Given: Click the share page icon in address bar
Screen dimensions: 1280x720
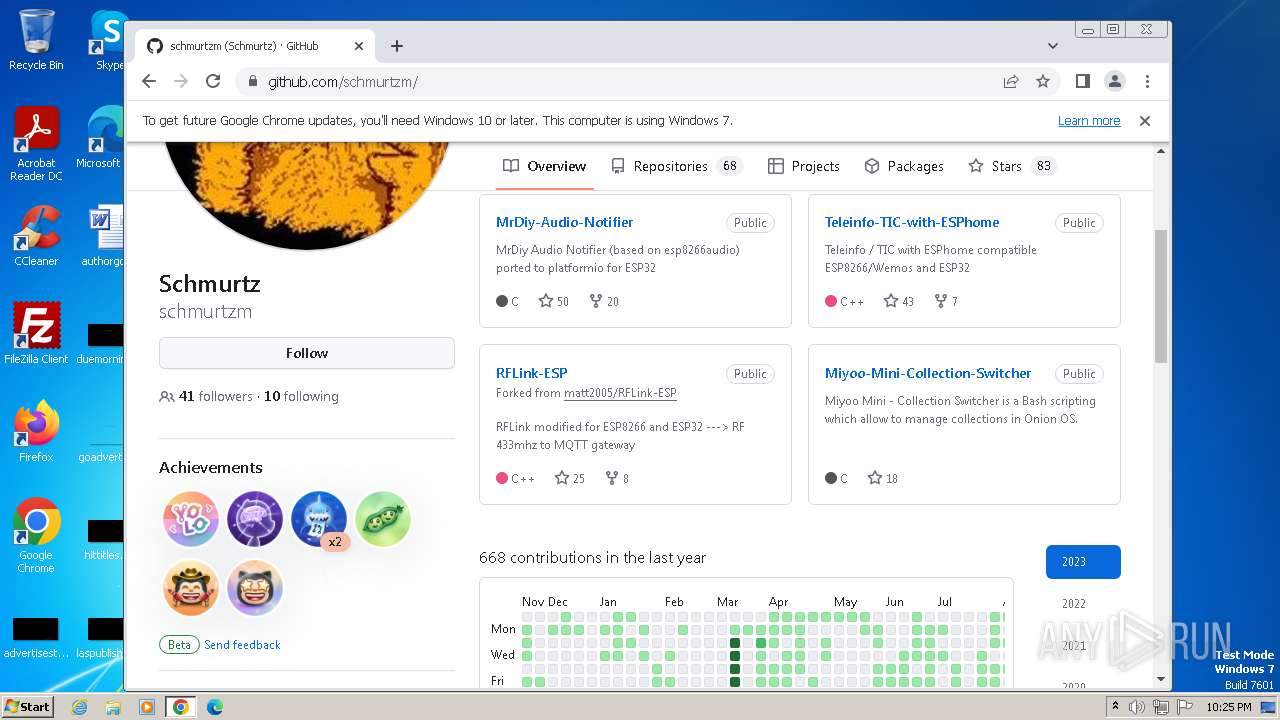Looking at the screenshot, I should [x=1011, y=81].
